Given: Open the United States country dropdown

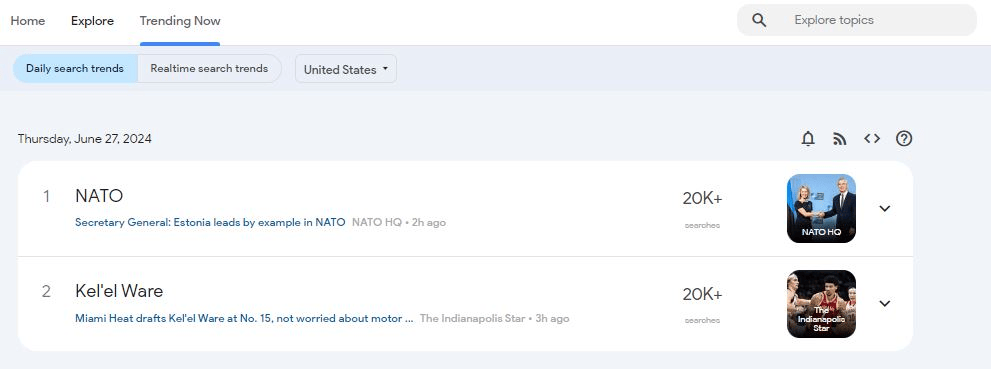Looking at the screenshot, I should tap(346, 69).
